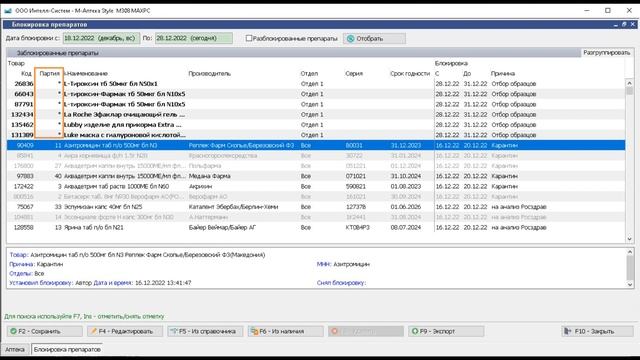Select row with code 87791

316,104
